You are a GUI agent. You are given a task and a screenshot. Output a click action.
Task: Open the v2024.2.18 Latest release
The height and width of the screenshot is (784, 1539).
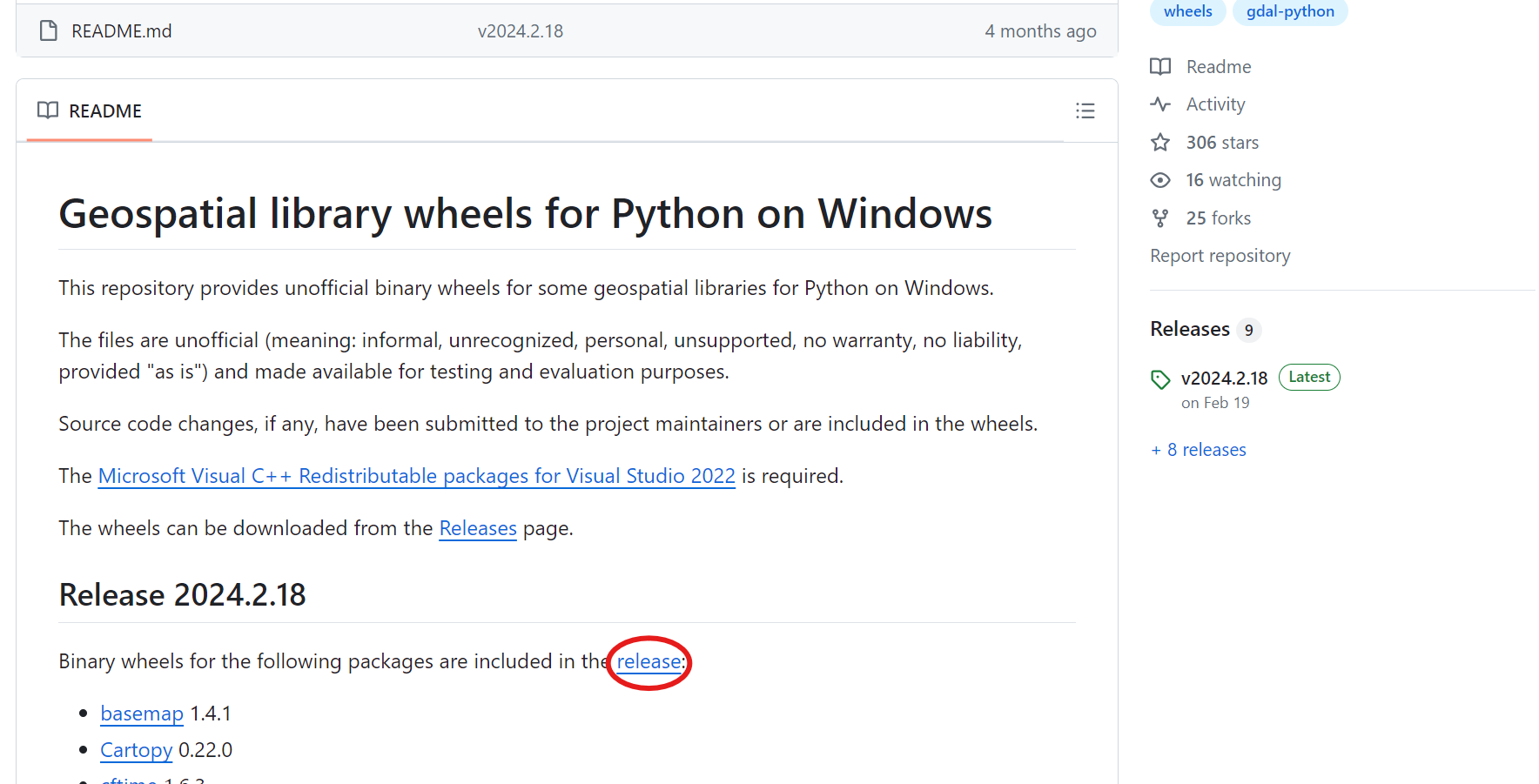[1224, 378]
